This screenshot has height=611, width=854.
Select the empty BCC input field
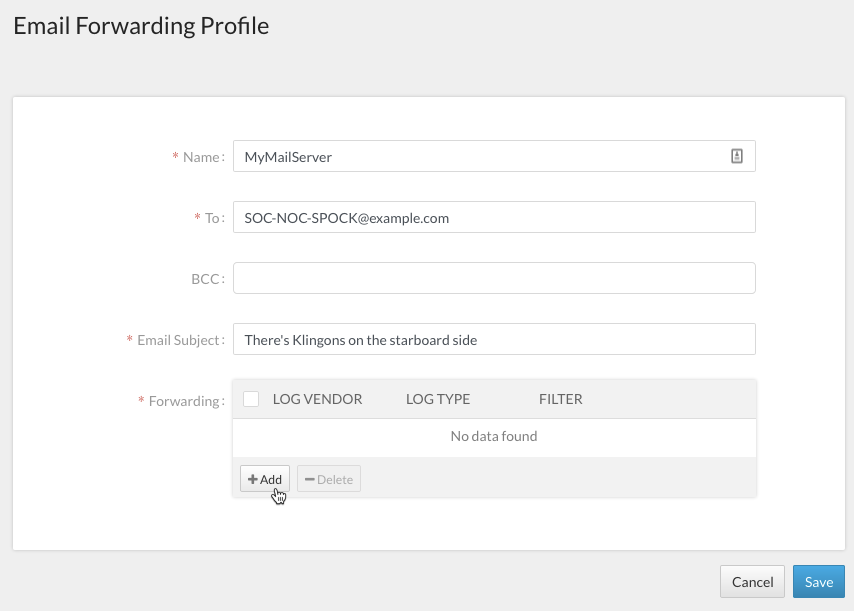pyautogui.click(x=493, y=278)
